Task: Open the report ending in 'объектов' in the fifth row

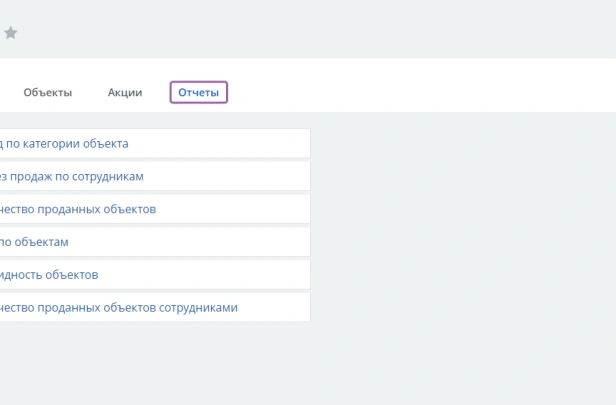Action: click(49, 275)
